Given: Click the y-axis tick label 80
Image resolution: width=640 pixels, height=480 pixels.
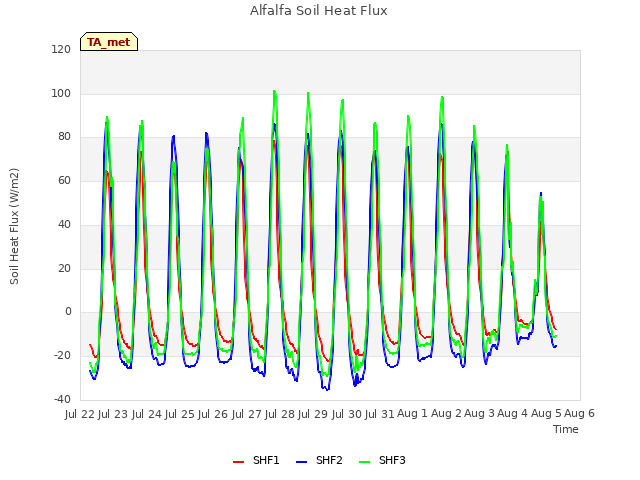Looking at the screenshot, I should 64,137.
